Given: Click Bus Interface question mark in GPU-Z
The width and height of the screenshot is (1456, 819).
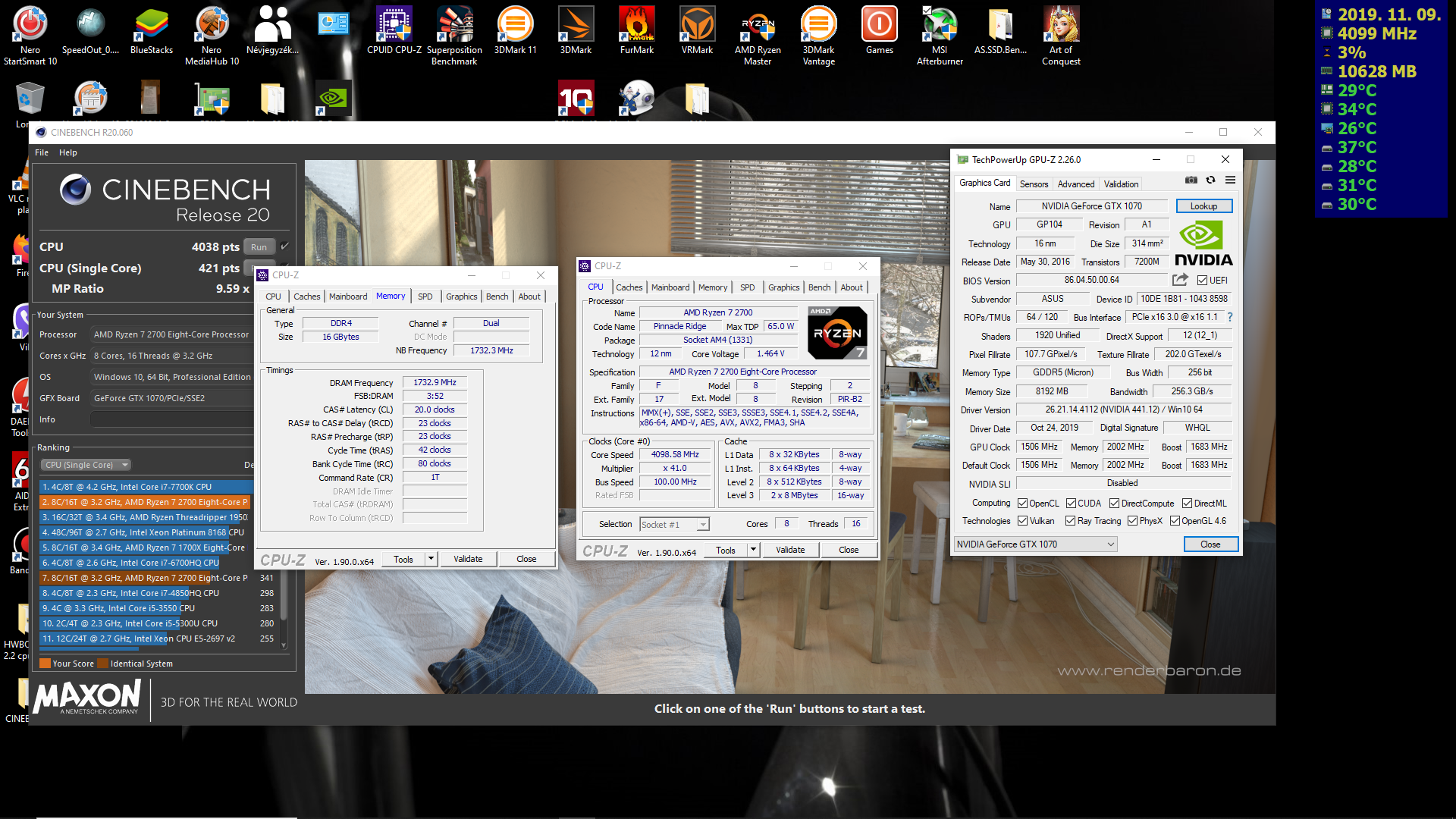Looking at the screenshot, I should [1230, 317].
